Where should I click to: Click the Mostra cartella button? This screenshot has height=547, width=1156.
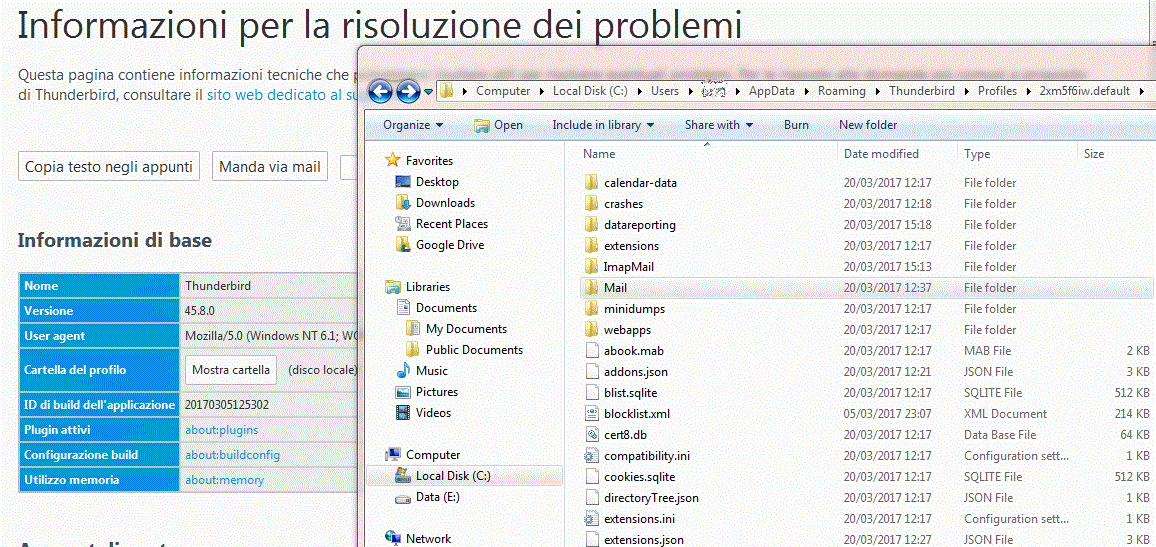(231, 370)
